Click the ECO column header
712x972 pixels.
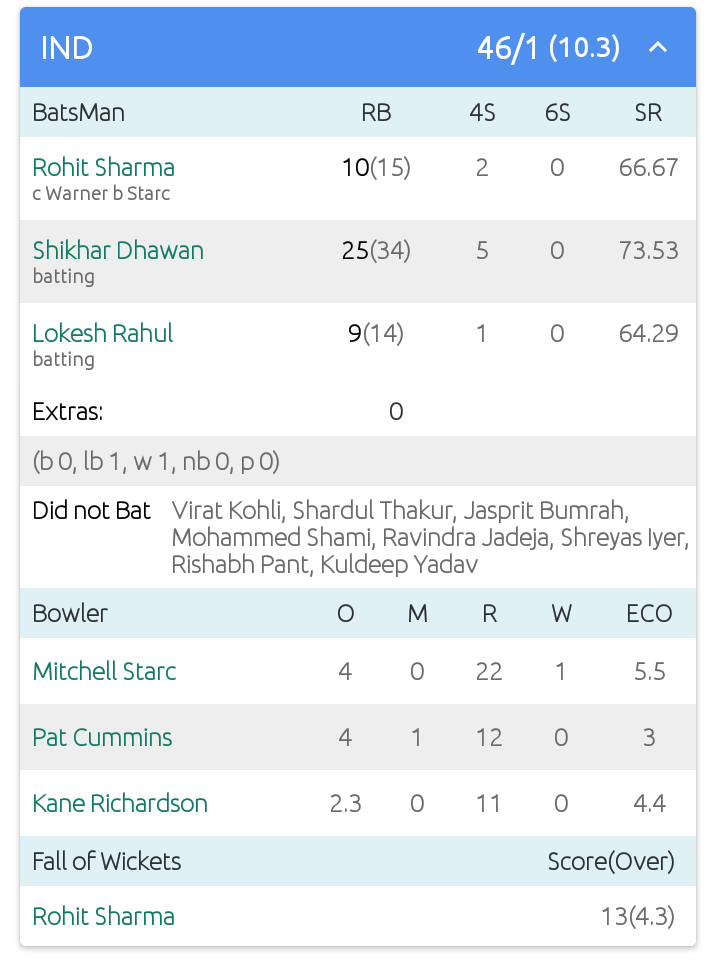(649, 613)
